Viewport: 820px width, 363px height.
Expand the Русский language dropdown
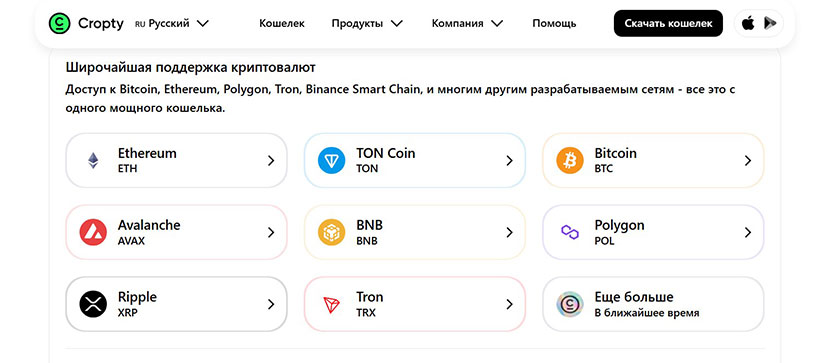pyautogui.click(x=172, y=24)
